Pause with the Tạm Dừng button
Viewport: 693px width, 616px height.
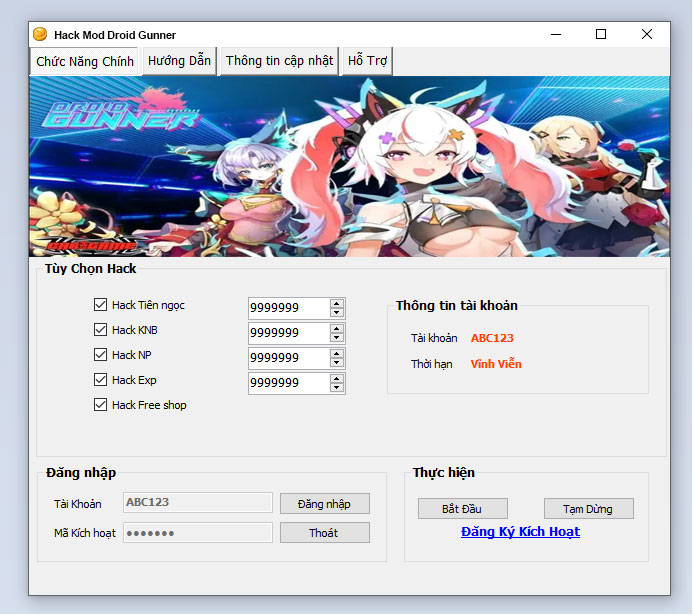tap(588, 509)
